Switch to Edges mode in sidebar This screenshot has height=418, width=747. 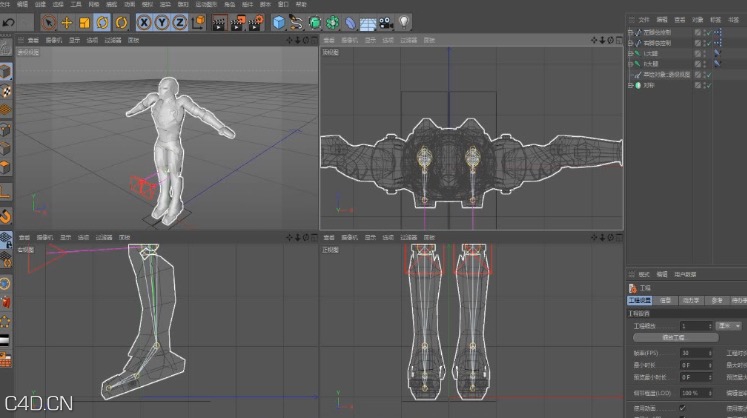coord(5,149)
